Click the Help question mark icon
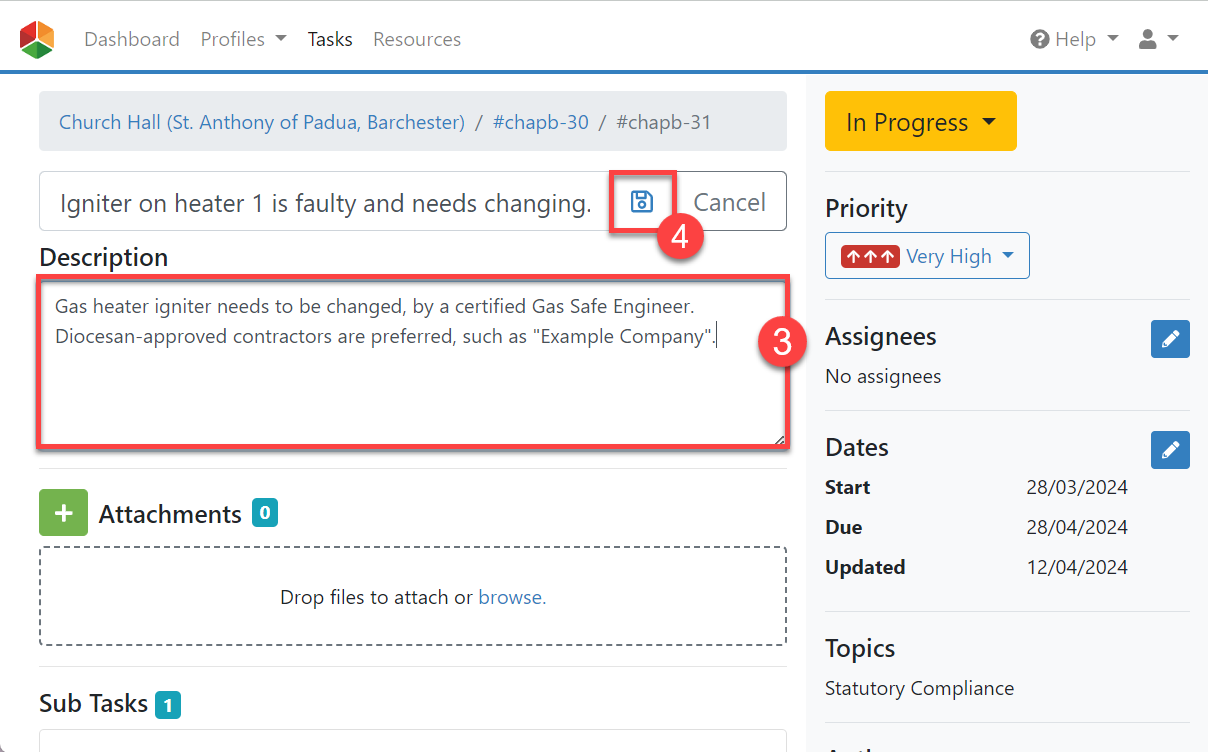 (x=1040, y=40)
